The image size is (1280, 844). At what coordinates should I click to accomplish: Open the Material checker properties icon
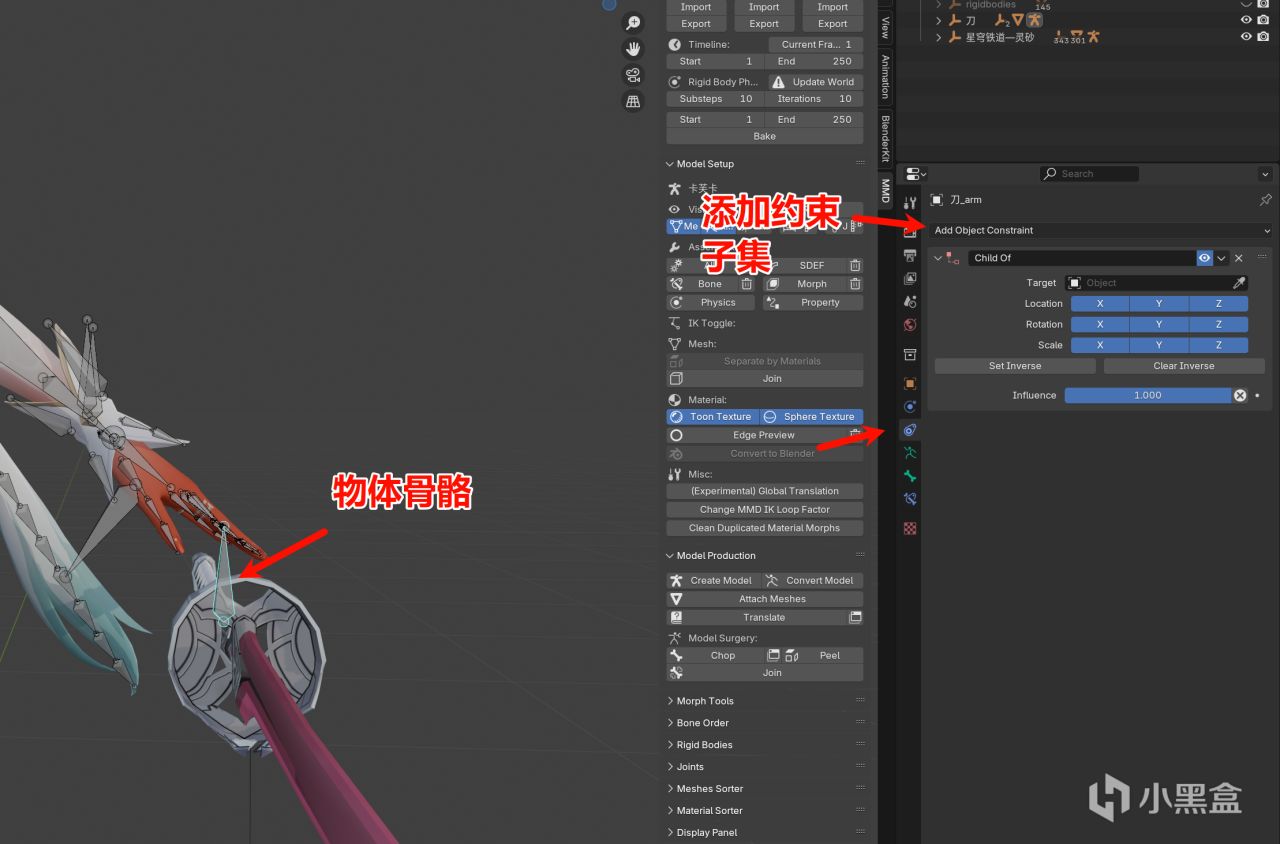pos(910,528)
